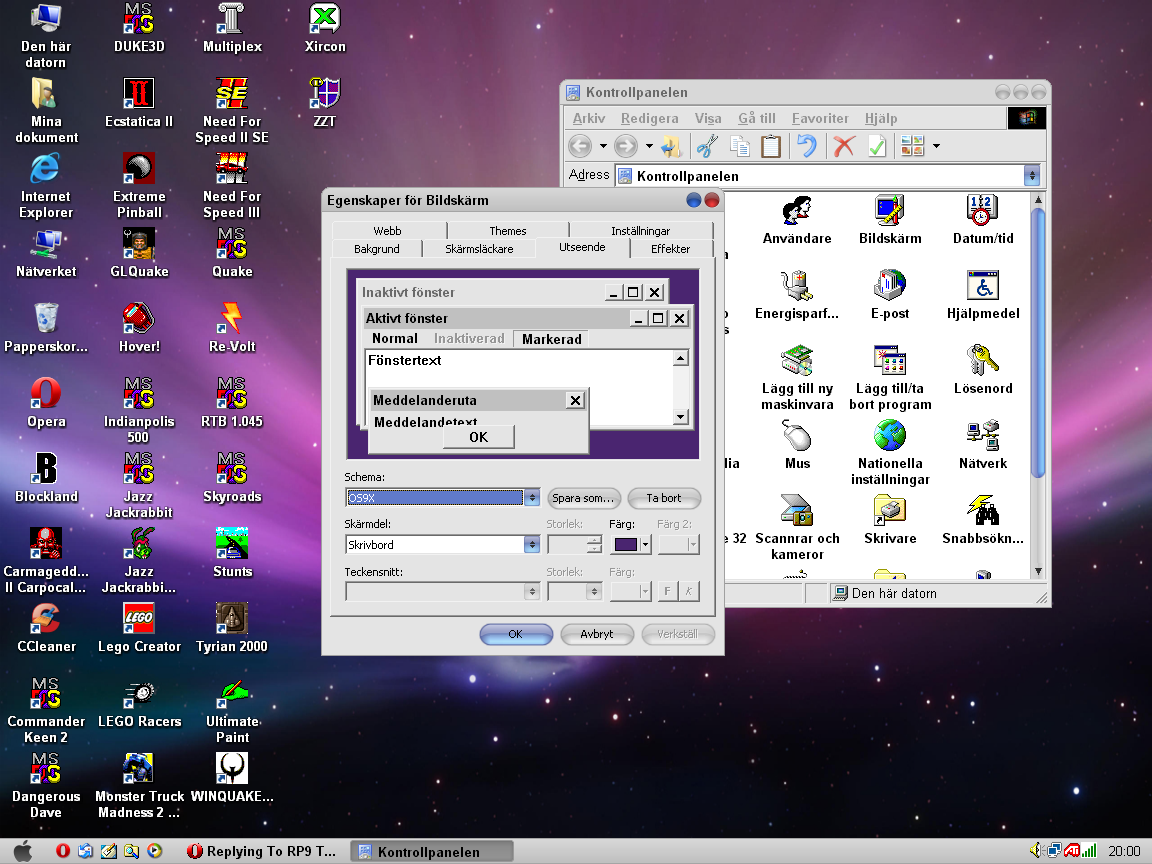Launch Opera from the desktop

pyautogui.click(x=45, y=395)
